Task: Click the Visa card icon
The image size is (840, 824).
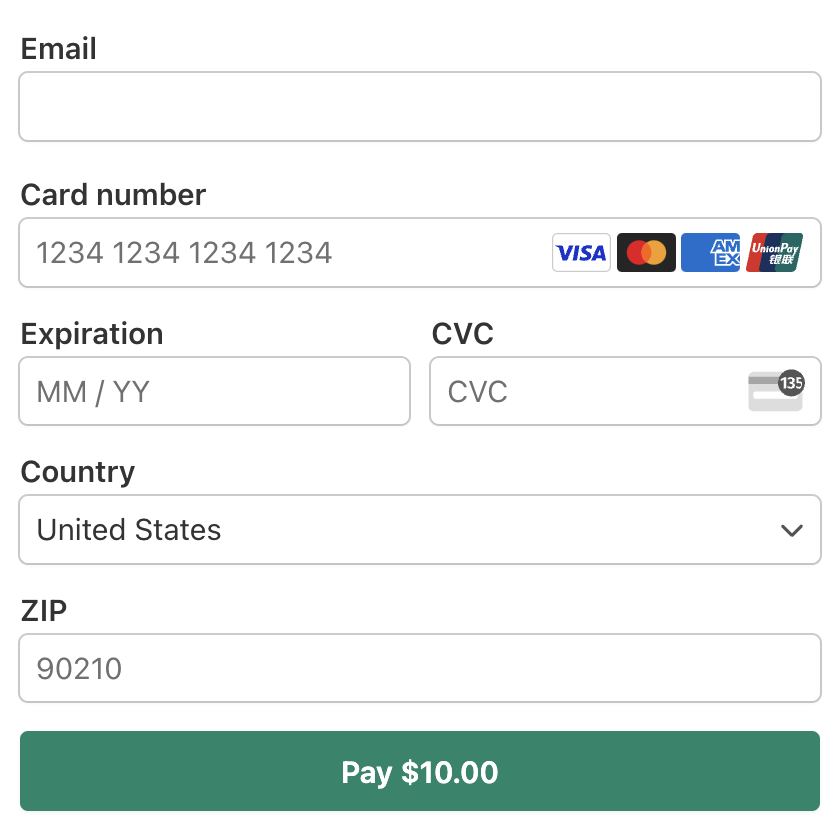Action: [581, 252]
